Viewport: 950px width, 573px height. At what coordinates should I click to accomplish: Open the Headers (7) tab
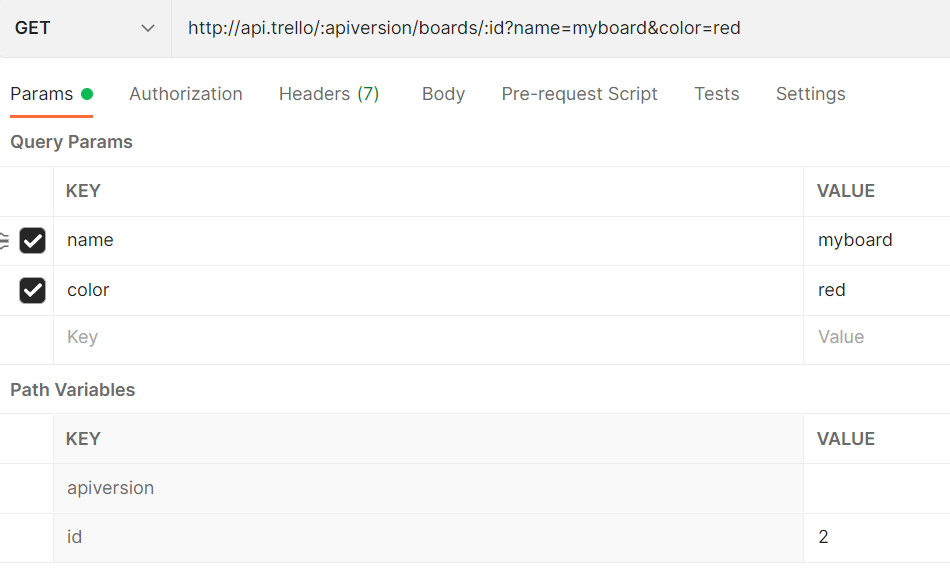point(329,94)
